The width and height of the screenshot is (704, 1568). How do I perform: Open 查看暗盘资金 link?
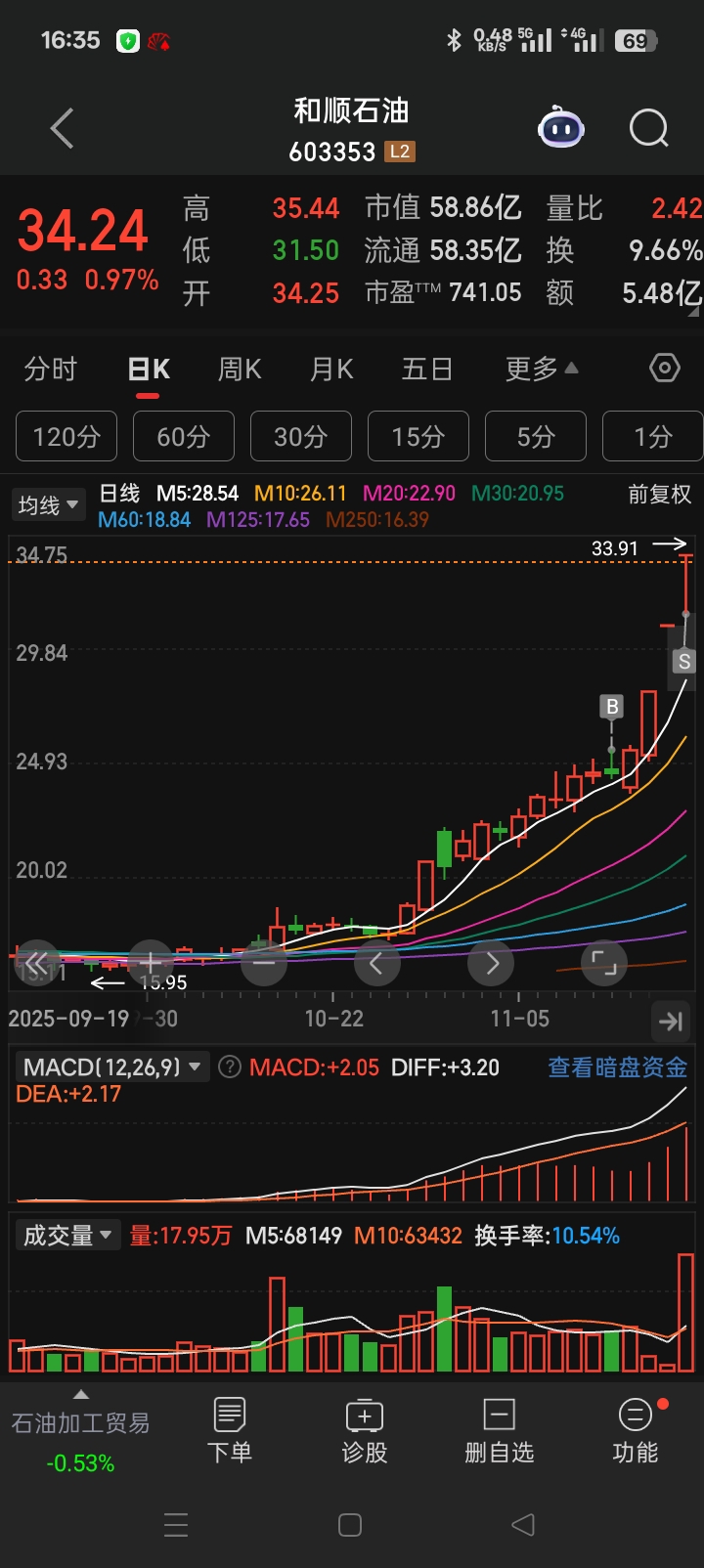(x=617, y=1067)
